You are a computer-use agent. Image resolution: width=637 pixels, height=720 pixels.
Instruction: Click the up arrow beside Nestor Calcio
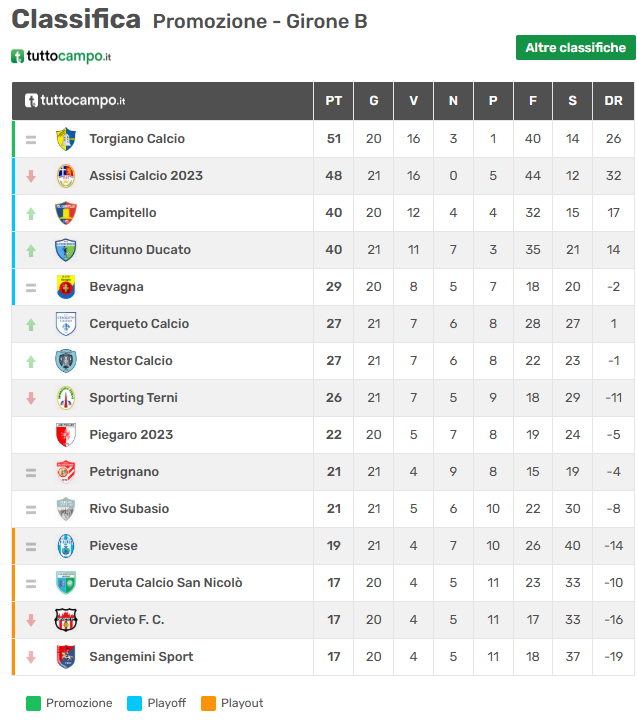point(31,361)
